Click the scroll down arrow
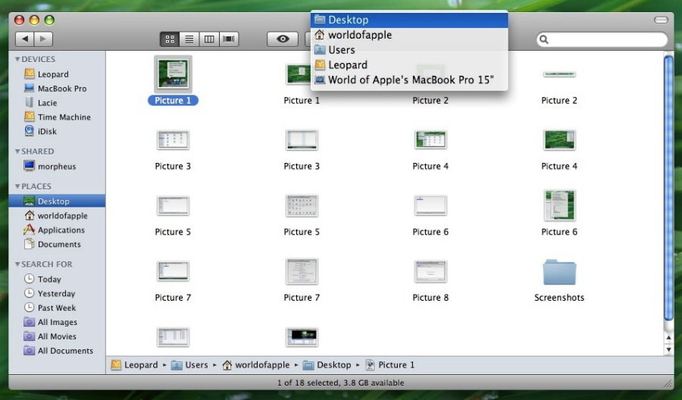Image resolution: width=682 pixels, height=400 pixels. click(x=669, y=349)
